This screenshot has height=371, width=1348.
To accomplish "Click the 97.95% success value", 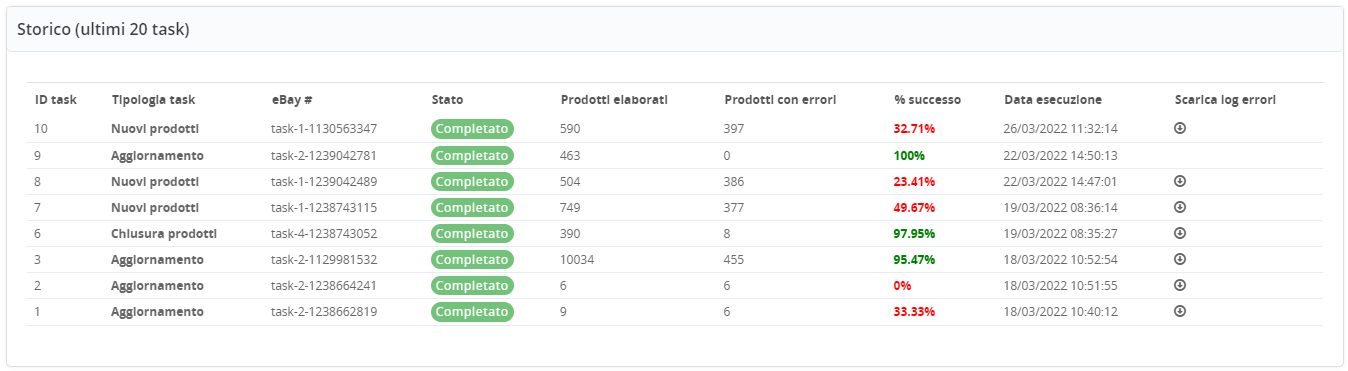I will pos(914,233).
